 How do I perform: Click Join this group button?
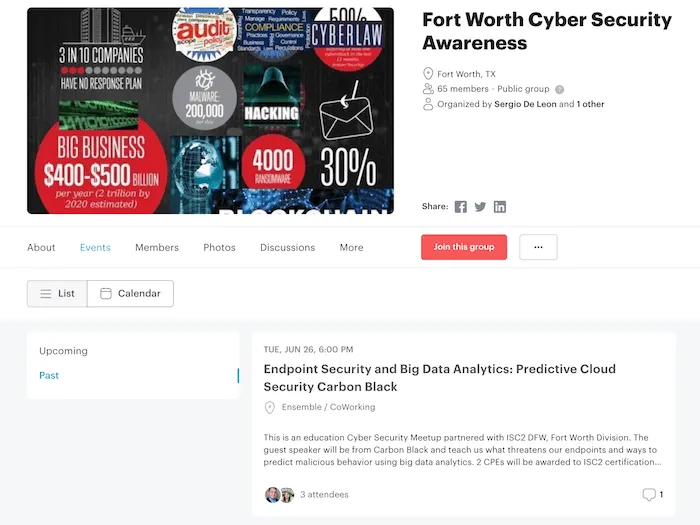point(464,247)
